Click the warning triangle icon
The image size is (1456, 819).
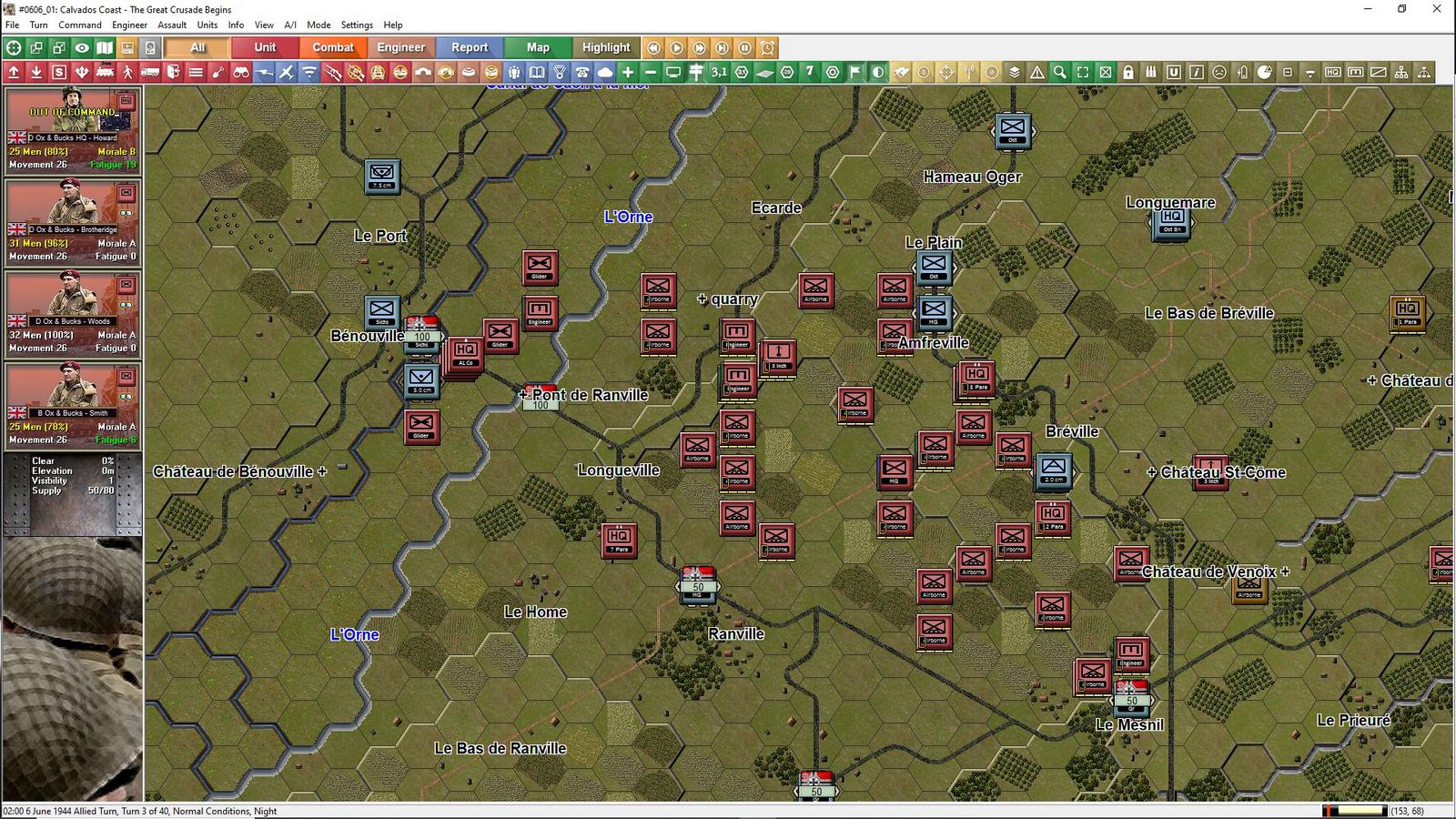1037,72
